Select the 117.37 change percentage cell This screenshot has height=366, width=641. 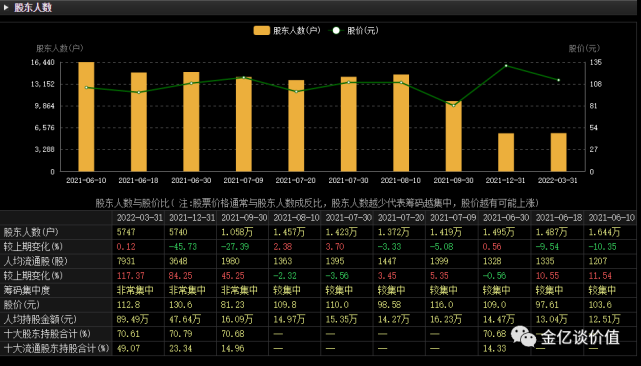tap(130, 276)
